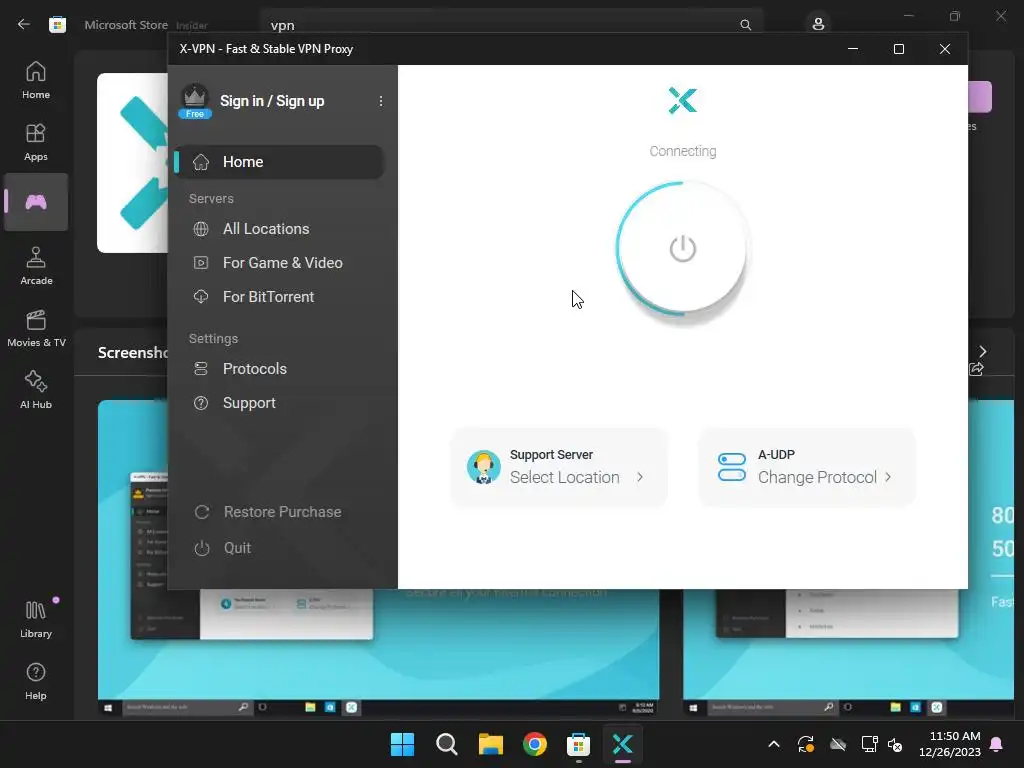Click the X-VPN logo above Connecting
Image resolution: width=1024 pixels, height=768 pixels.
point(682,101)
